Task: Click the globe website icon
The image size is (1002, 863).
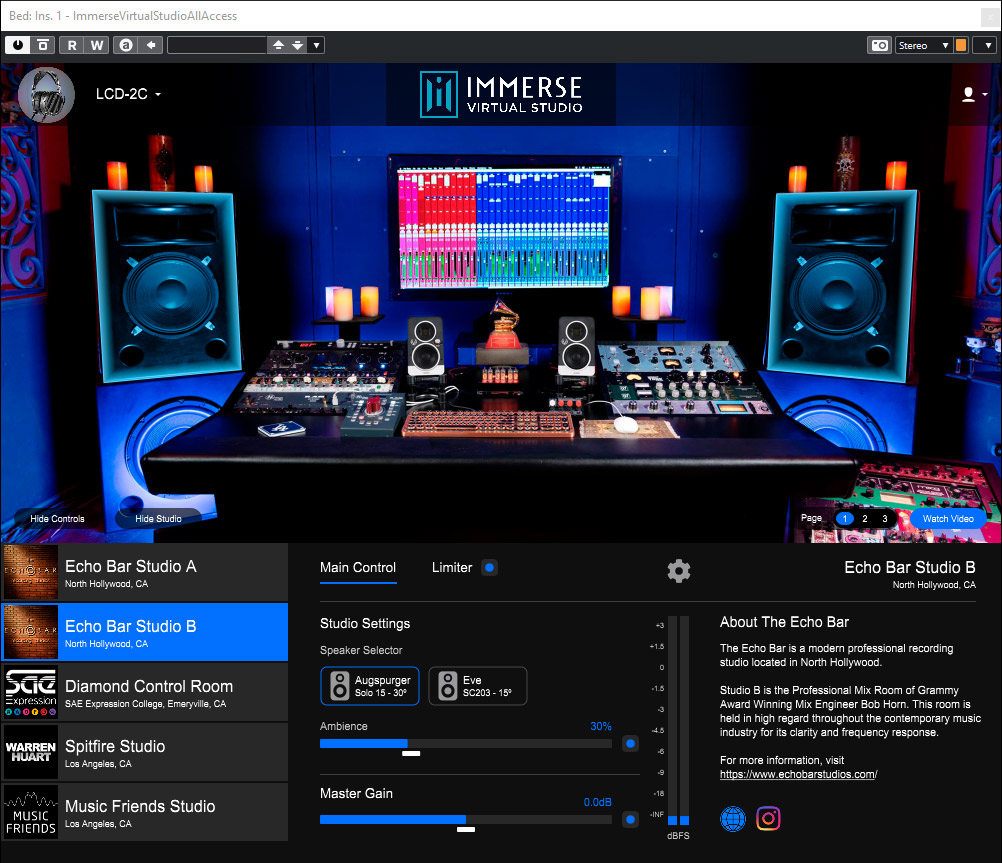Action: (733, 818)
